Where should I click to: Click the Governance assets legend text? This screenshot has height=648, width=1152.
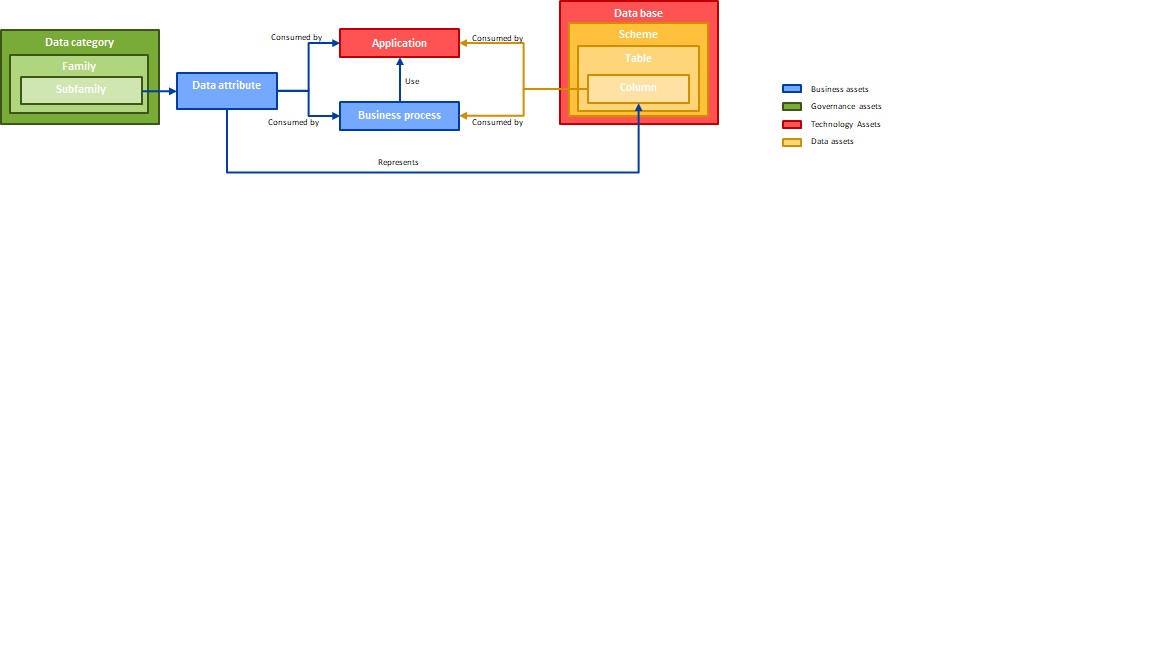(x=846, y=107)
